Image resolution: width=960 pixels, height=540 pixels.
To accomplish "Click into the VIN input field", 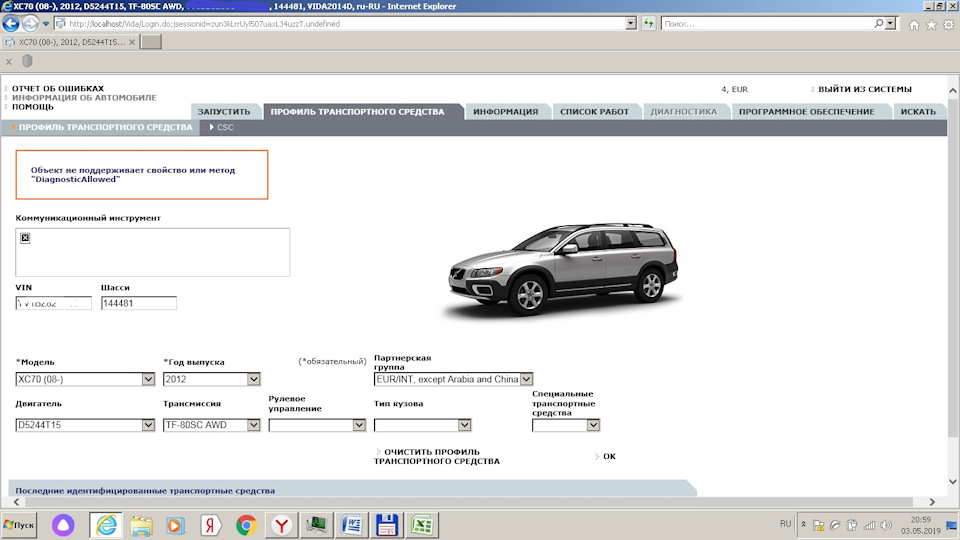I will pyautogui.click(x=53, y=303).
